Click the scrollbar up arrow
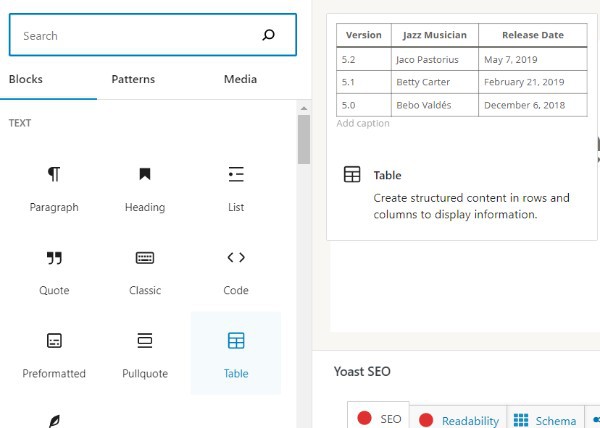 304,109
